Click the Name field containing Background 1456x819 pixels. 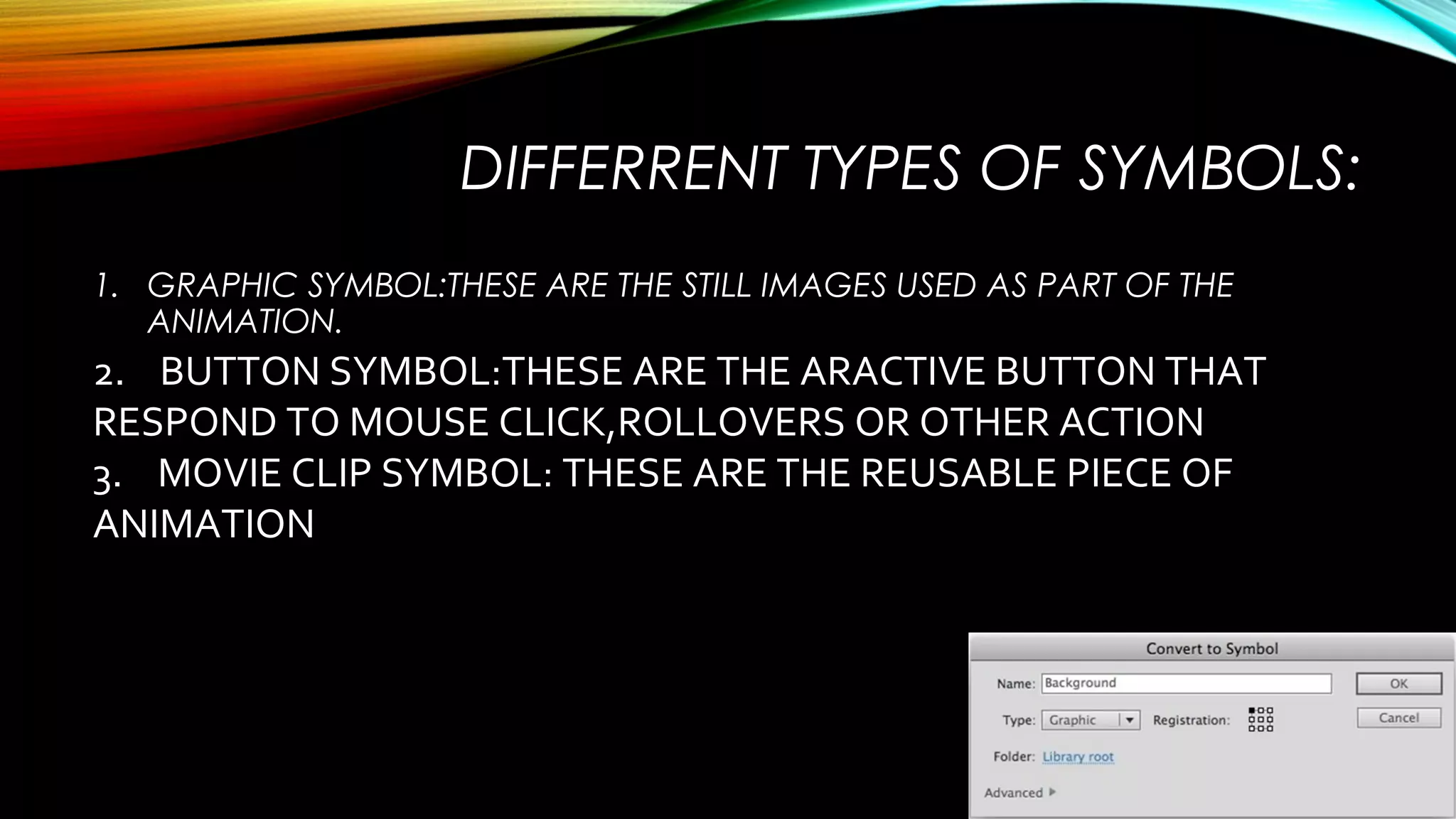pos(1186,683)
